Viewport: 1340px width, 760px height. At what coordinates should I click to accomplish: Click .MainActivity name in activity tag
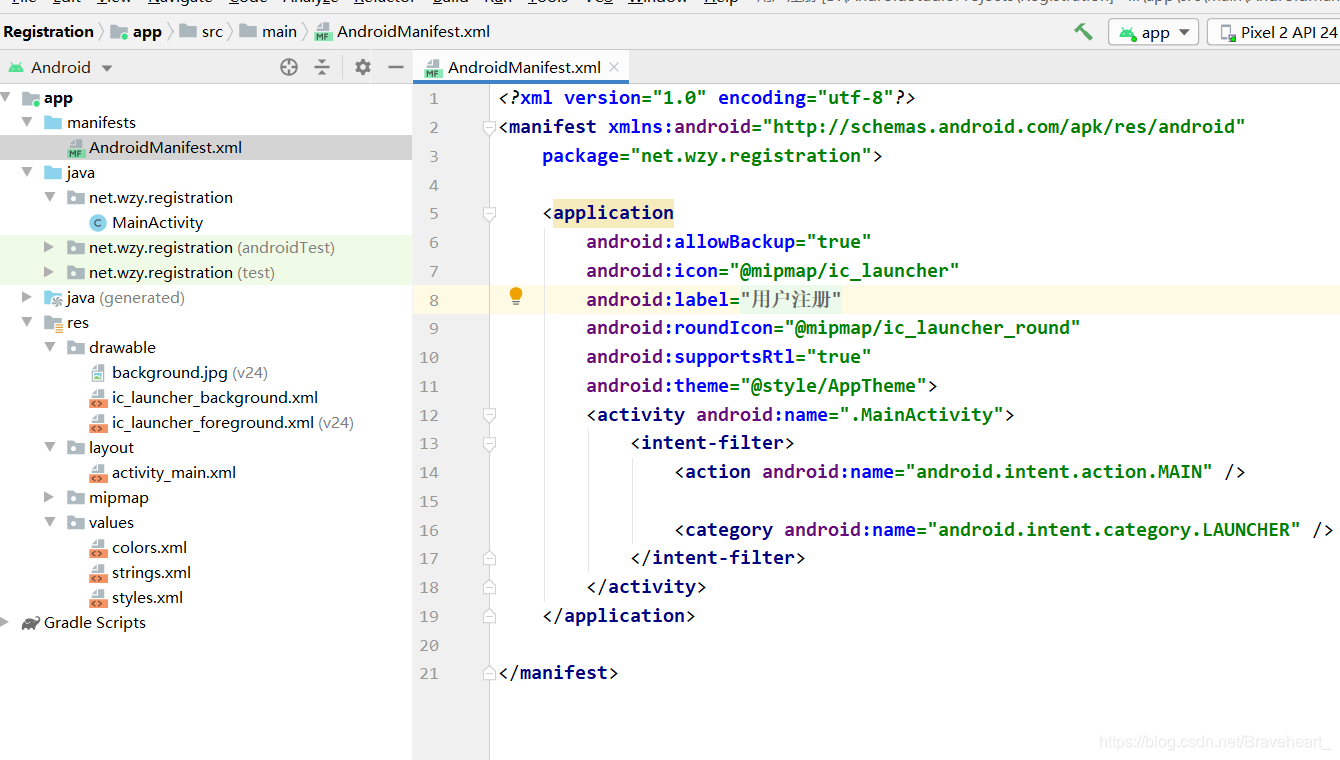point(921,415)
